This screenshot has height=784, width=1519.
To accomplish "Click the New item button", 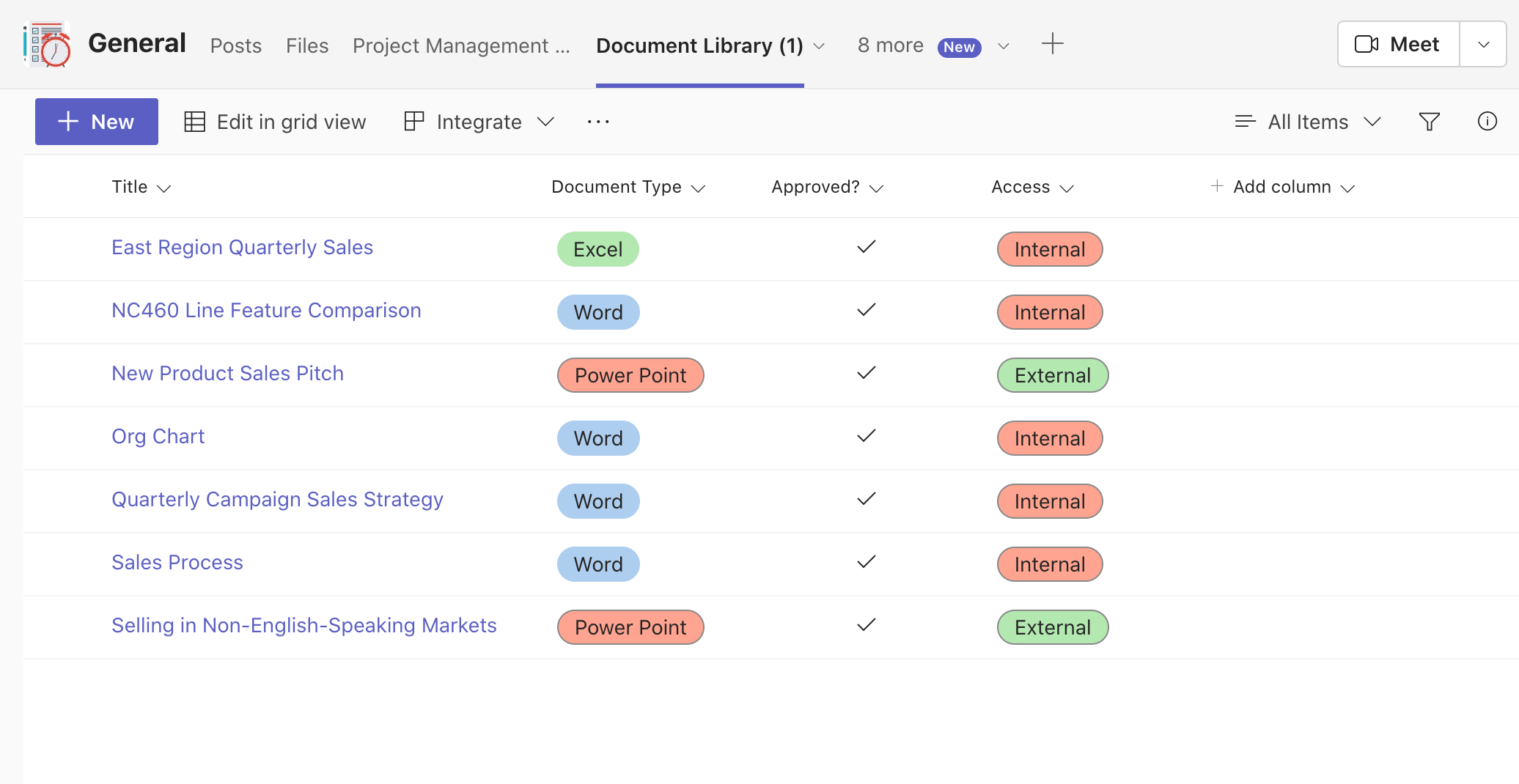I will click(x=97, y=122).
